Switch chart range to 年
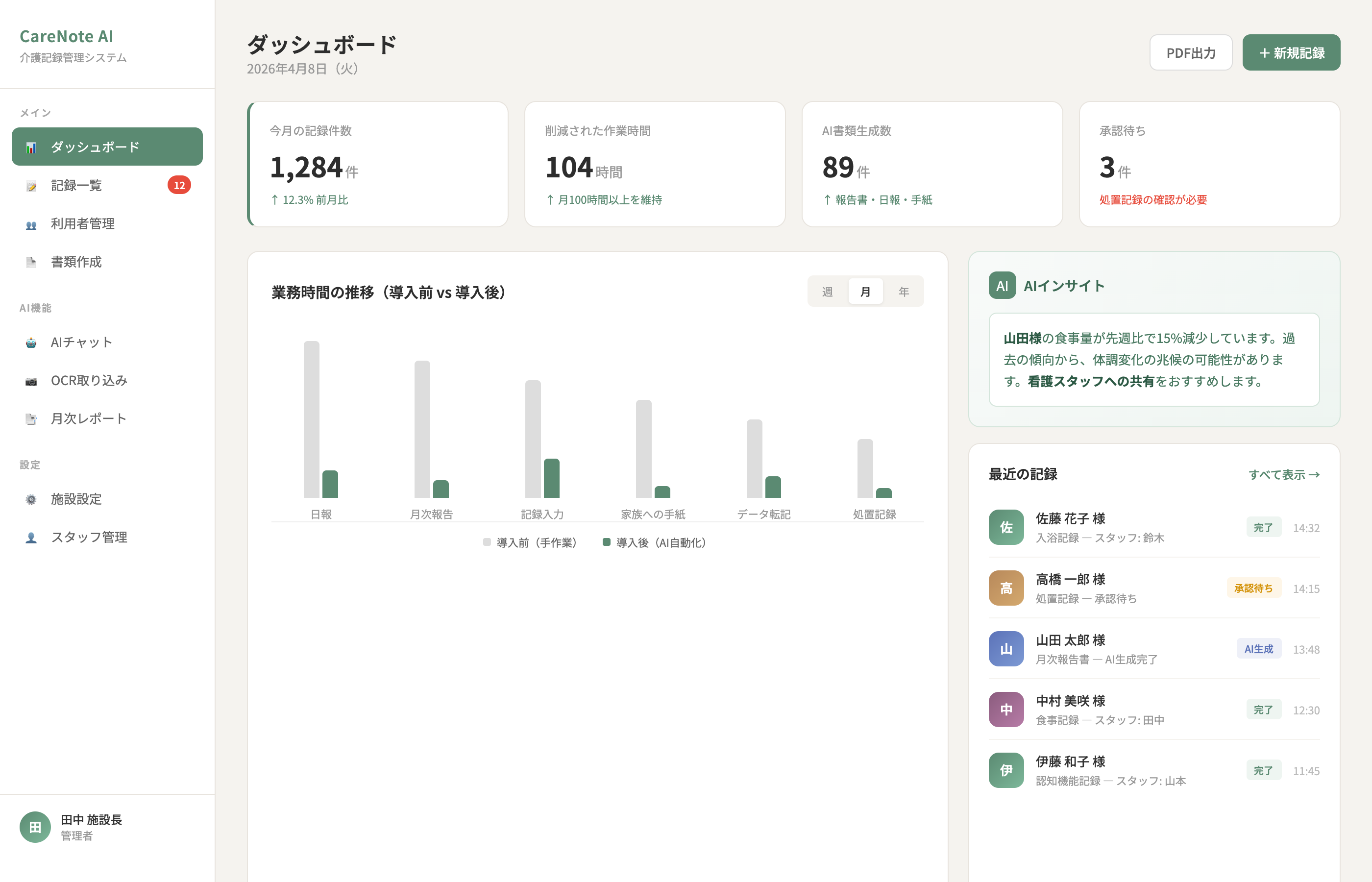The height and width of the screenshot is (882, 1372). coord(904,292)
